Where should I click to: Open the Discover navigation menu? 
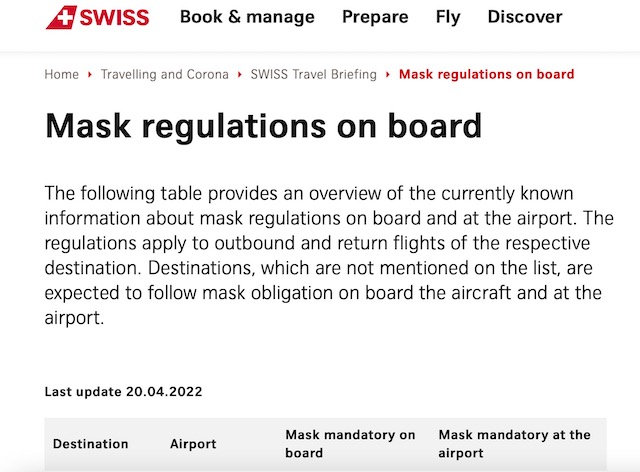click(525, 17)
